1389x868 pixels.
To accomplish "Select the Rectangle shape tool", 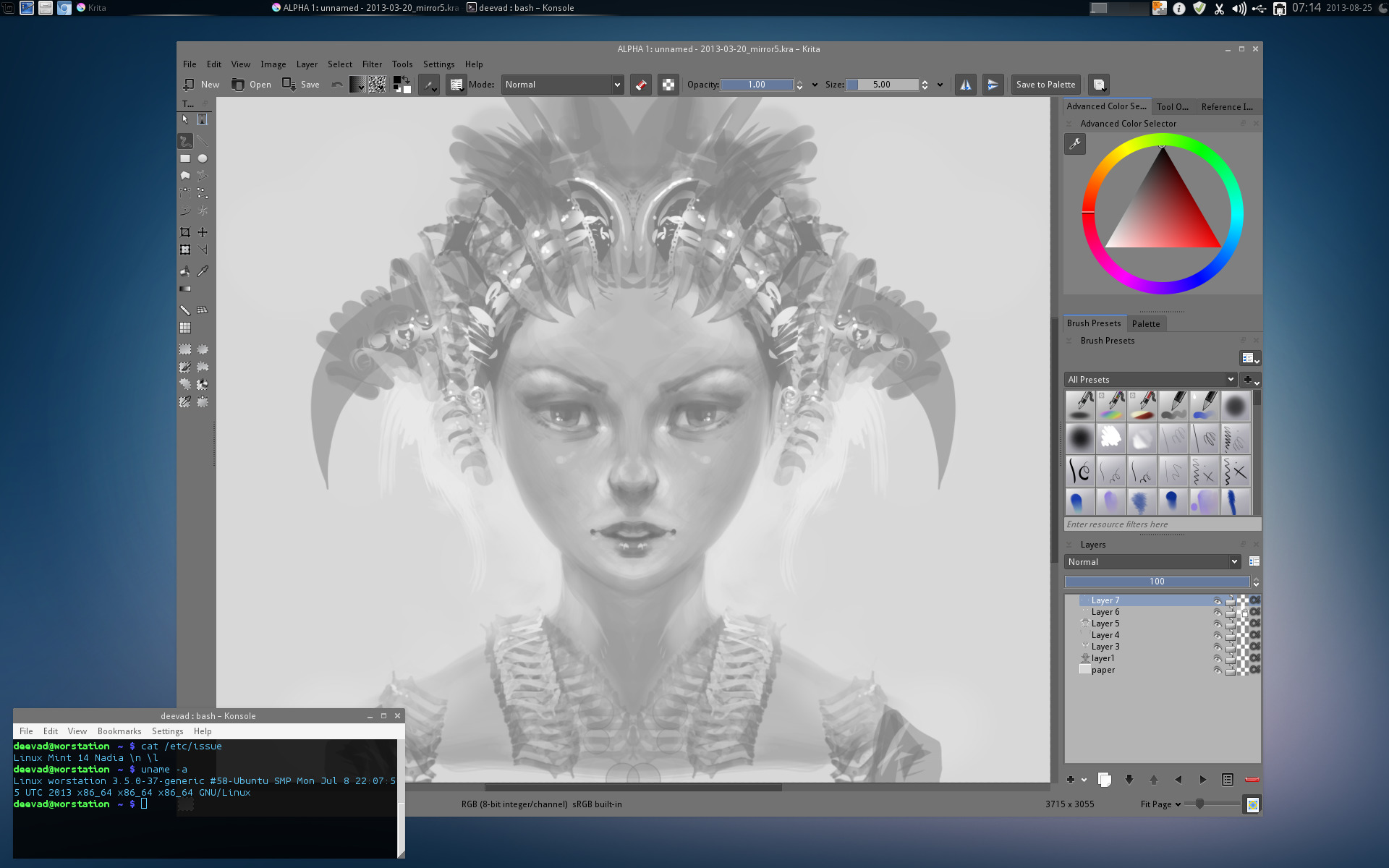I will [x=185, y=158].
